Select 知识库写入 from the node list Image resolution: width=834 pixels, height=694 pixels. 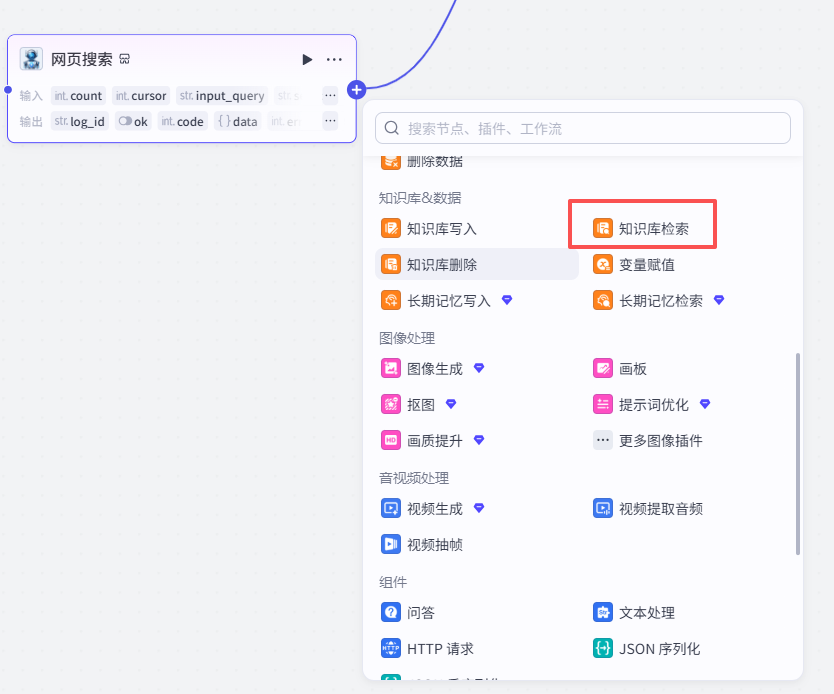(441, 229)
